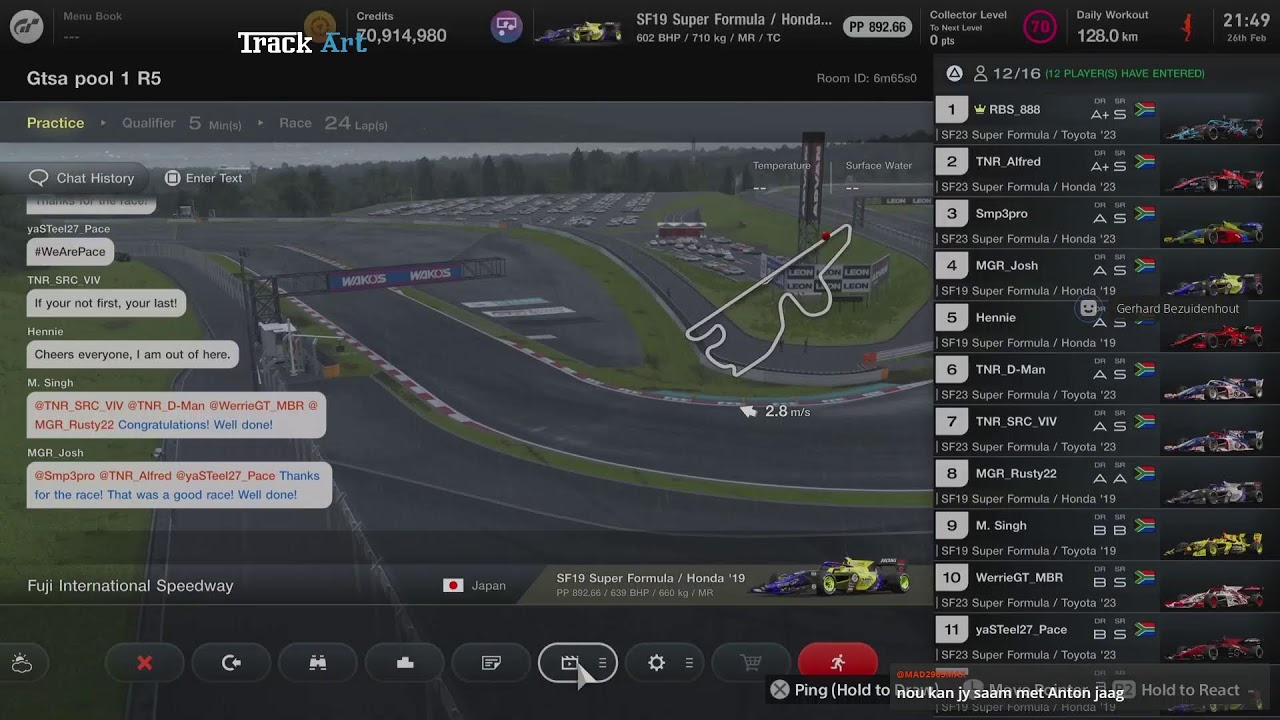Select player TNR_D-Man in the list
Image resolution: width=1280 pixels, height=720 pixels.
tap(1107, 382)
